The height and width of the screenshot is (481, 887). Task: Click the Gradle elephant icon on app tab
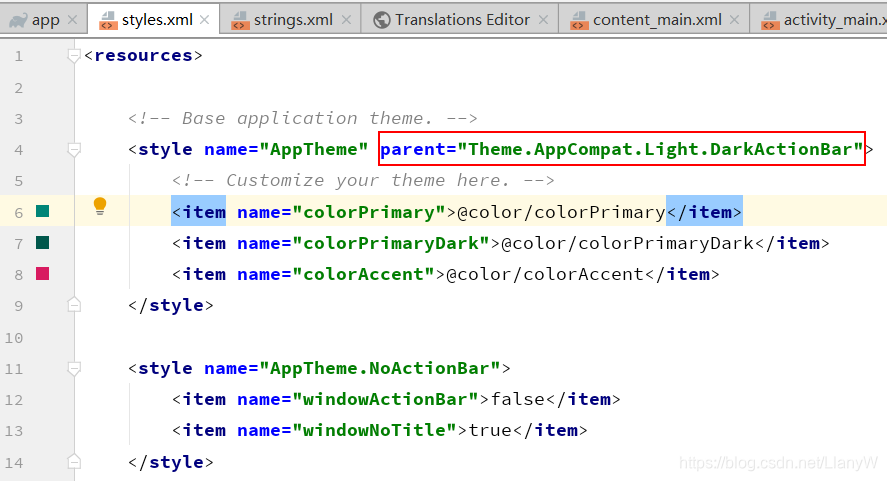coord(17,21)
